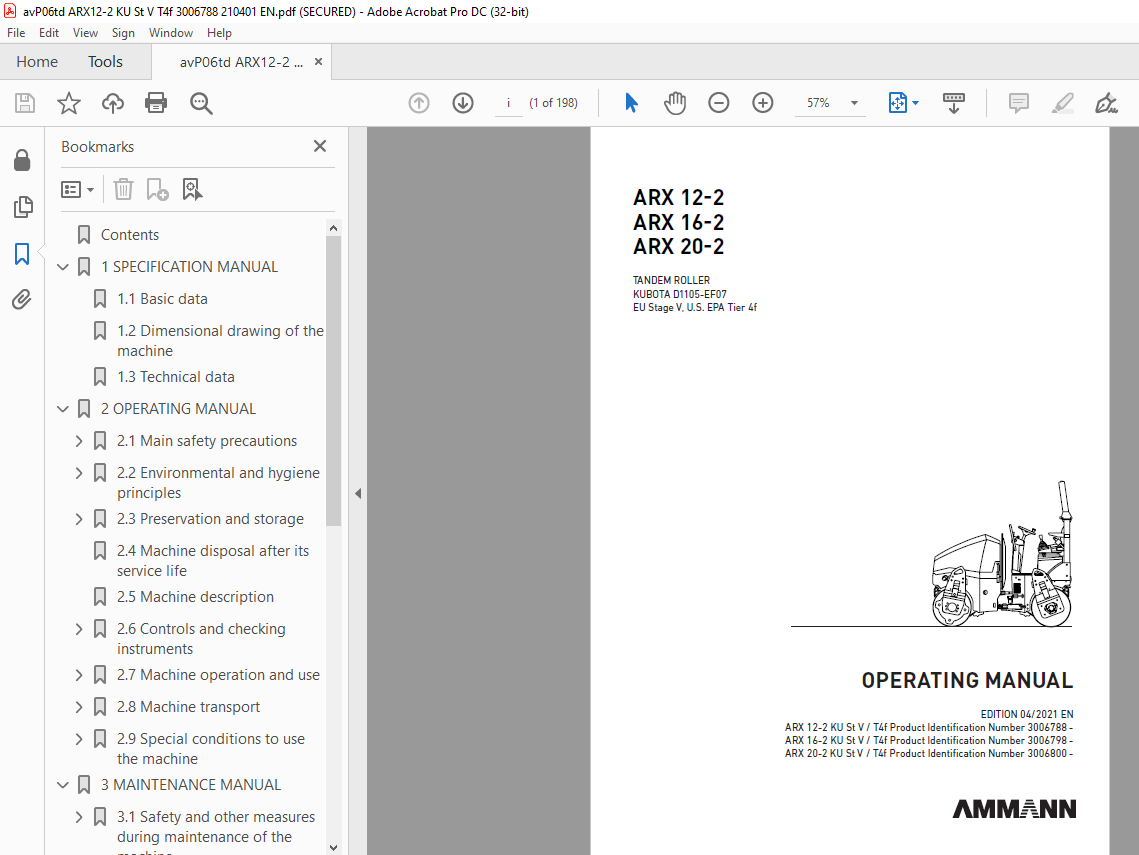Expand 2.8 Machine transport
This screenshot has height=855, width=1139.
79,707
